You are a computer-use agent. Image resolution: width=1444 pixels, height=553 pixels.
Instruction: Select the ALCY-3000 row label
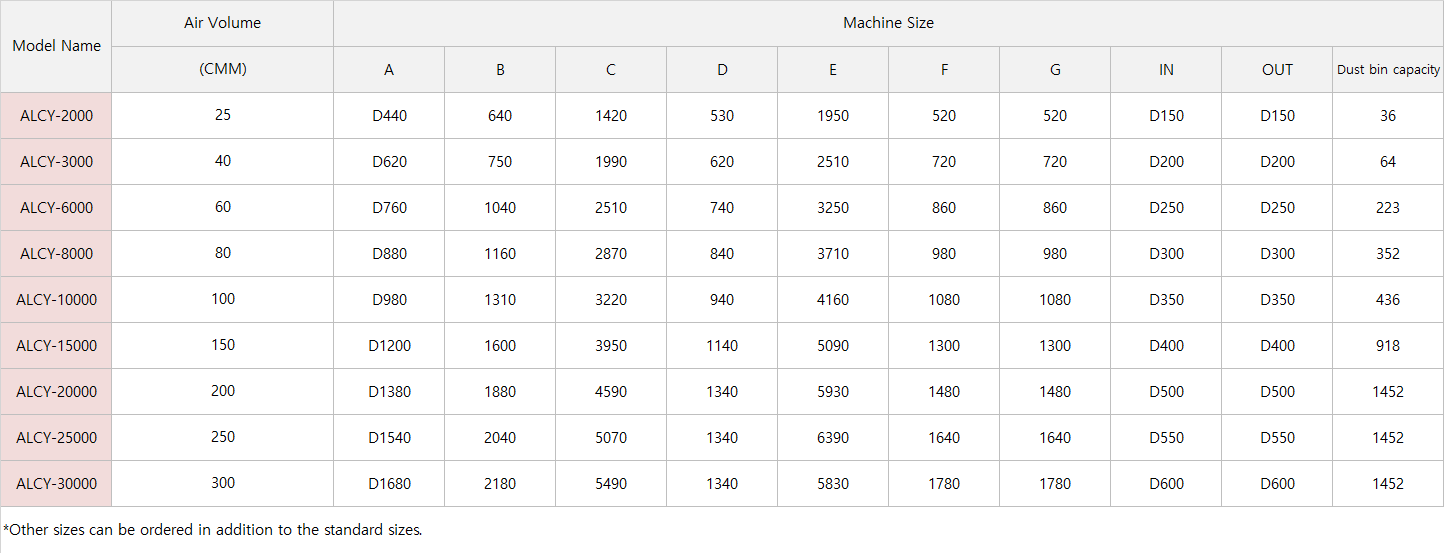click(56, 162)
